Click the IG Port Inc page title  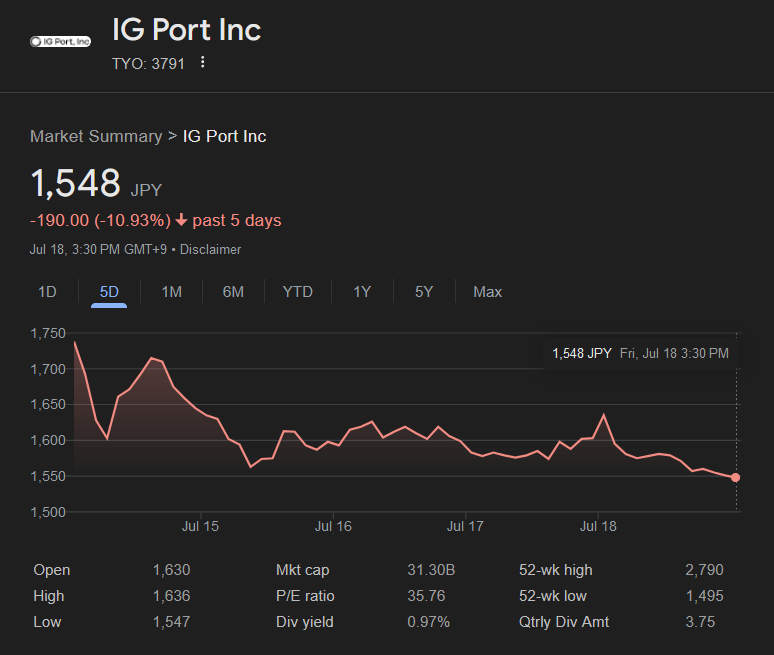187,30
